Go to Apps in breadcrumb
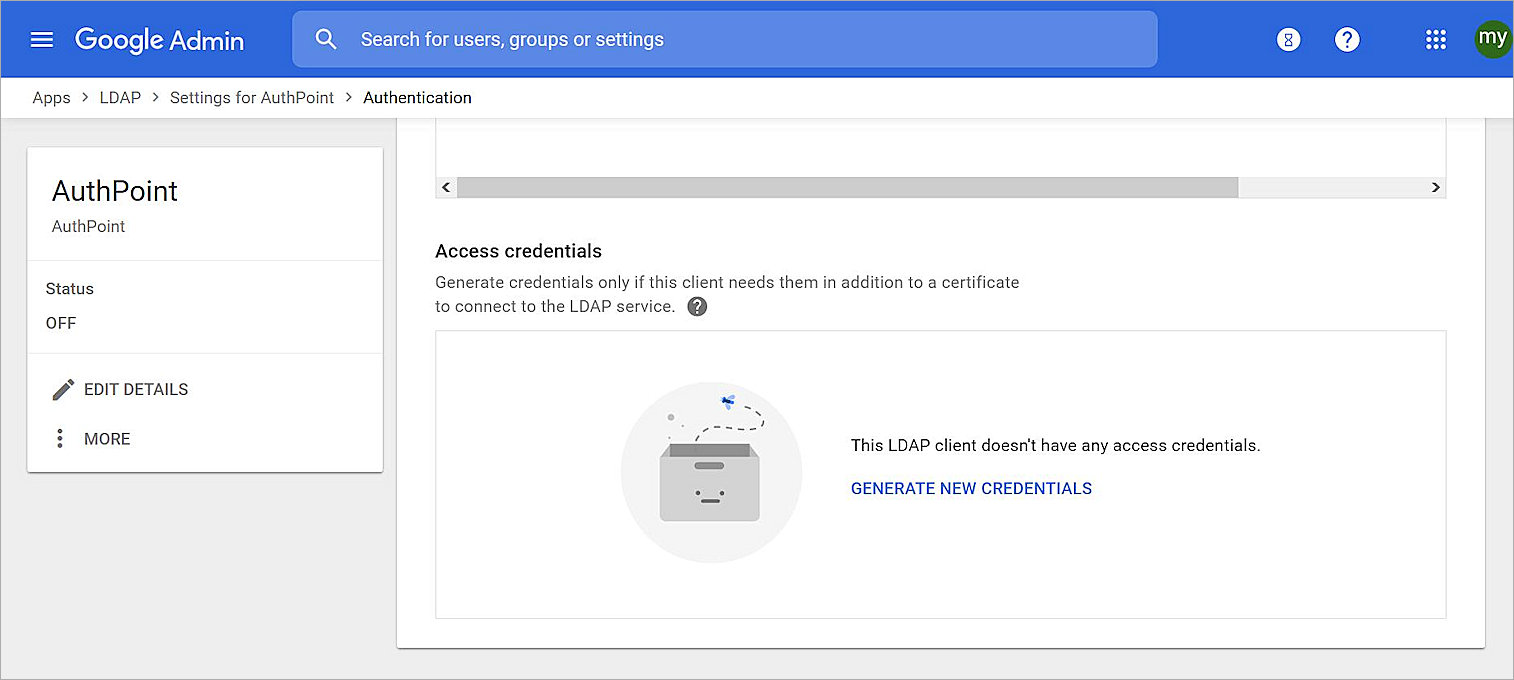The width and height of the screenshot is (1514, 680). (51, 97)
